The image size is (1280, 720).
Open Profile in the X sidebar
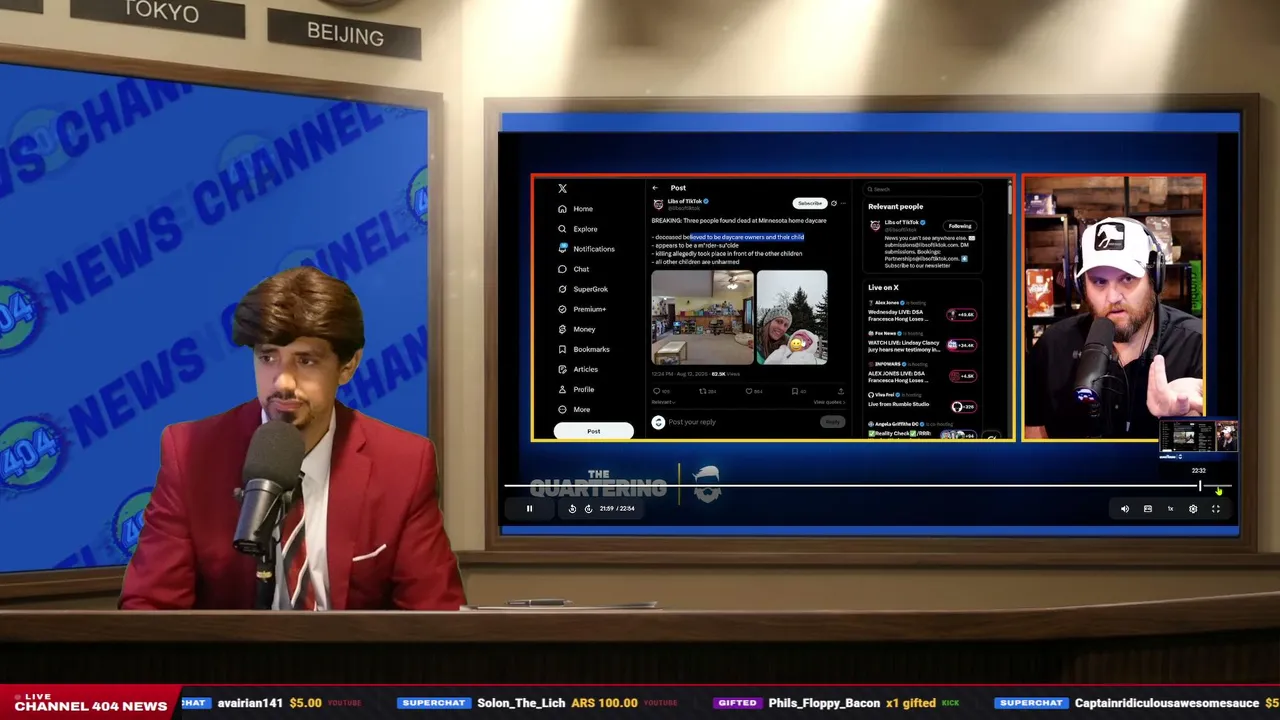pyautogui.click(x=576, y=389)
